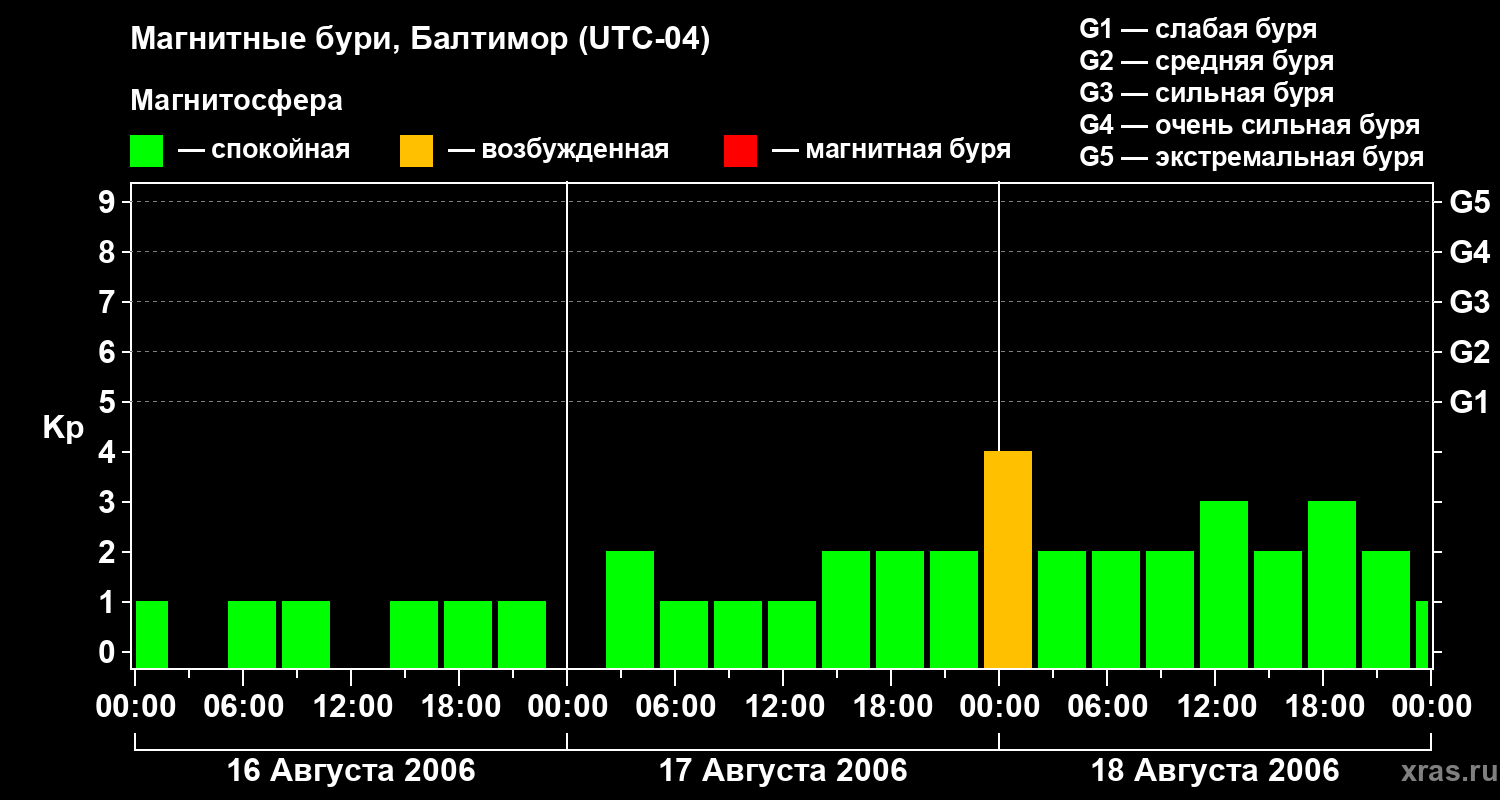This screenshot has height=800, width=1500.
Task: Click the 'G2 — средняя буря' legend entry
Action: coord(1206,61)
